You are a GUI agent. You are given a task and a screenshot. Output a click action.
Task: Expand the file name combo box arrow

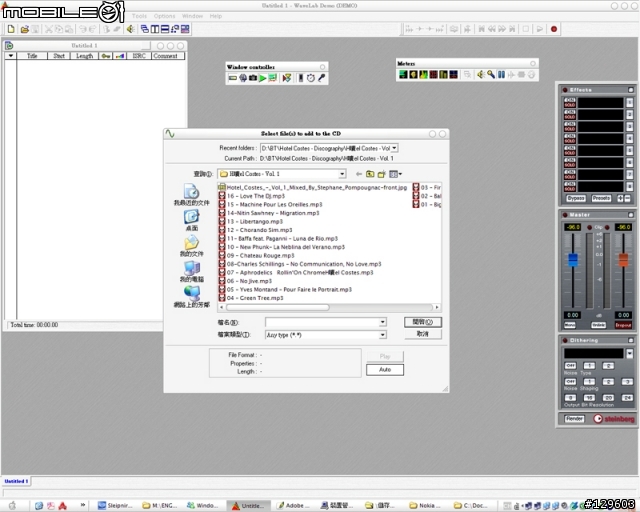point(382,322)
